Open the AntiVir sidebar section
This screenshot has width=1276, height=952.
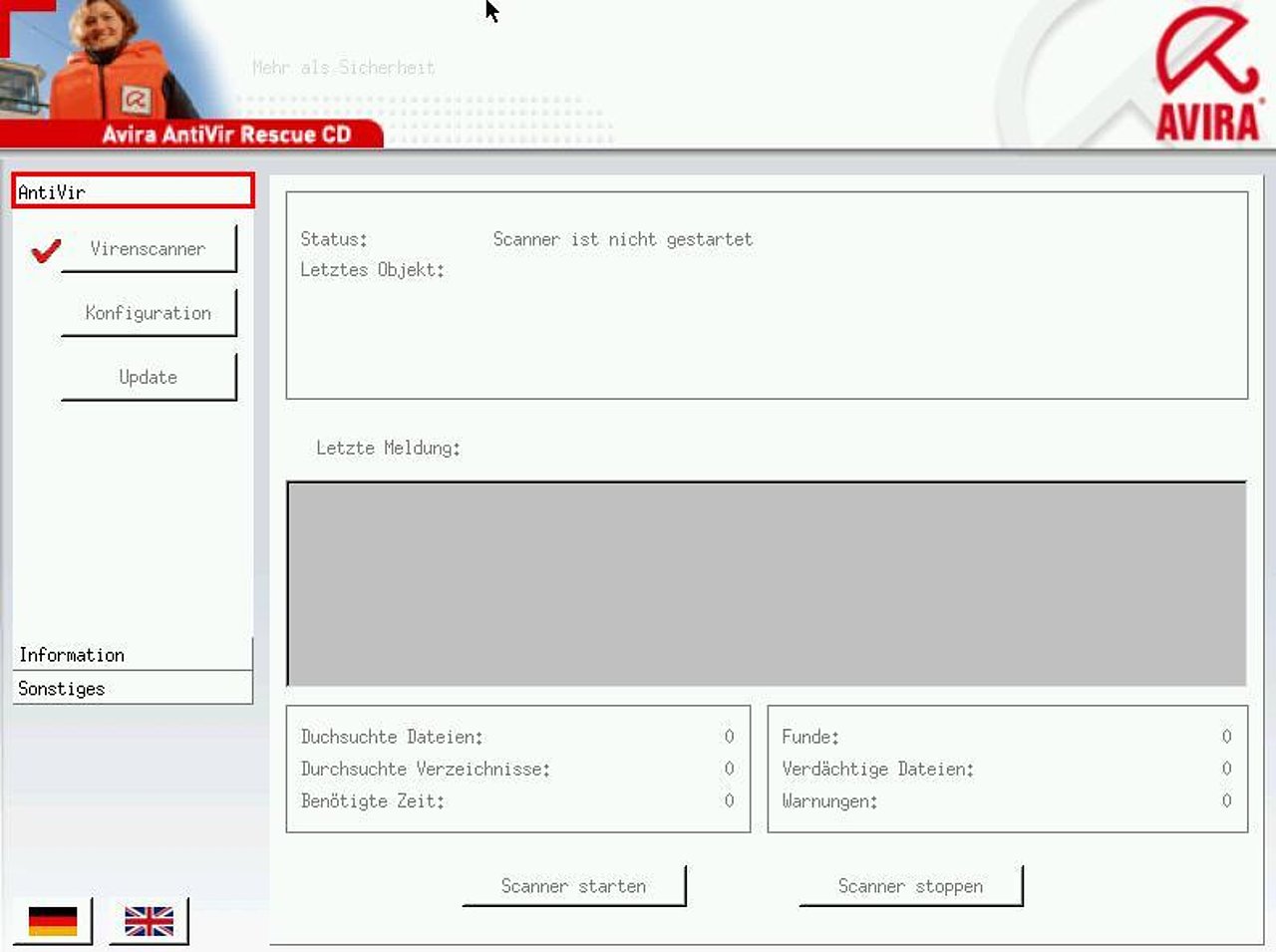pyautogui.click(x=133, y=191)
